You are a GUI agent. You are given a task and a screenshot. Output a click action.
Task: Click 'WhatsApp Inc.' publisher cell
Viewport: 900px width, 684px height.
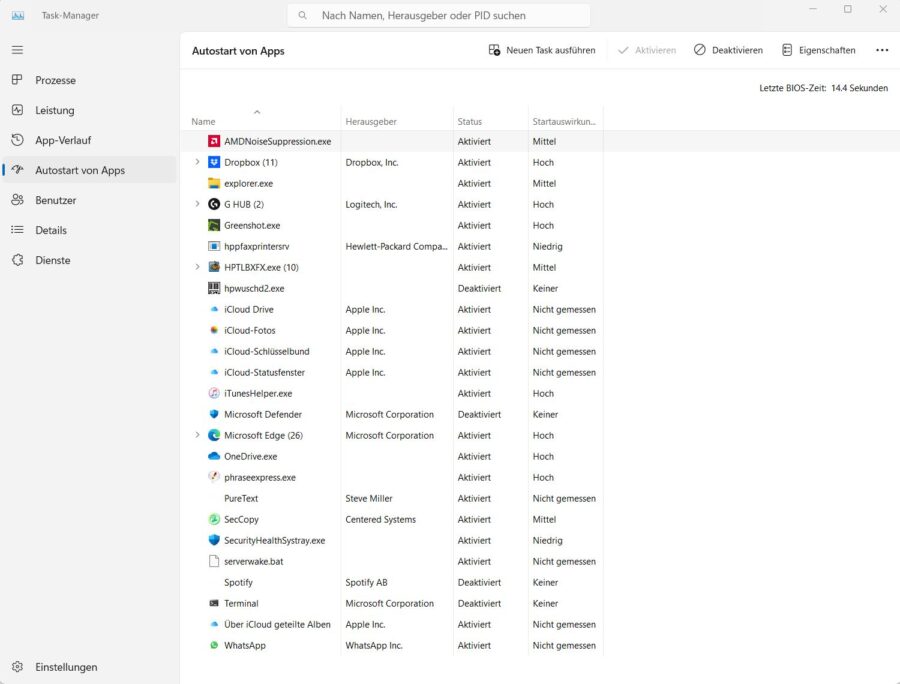pyautogui.click(x=374, y=645)
